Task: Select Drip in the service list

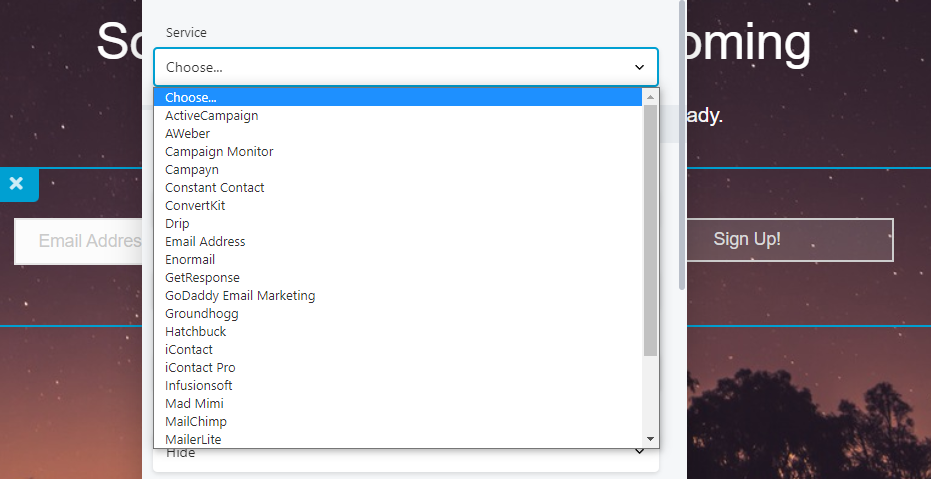Action: [x=177, y=224]
